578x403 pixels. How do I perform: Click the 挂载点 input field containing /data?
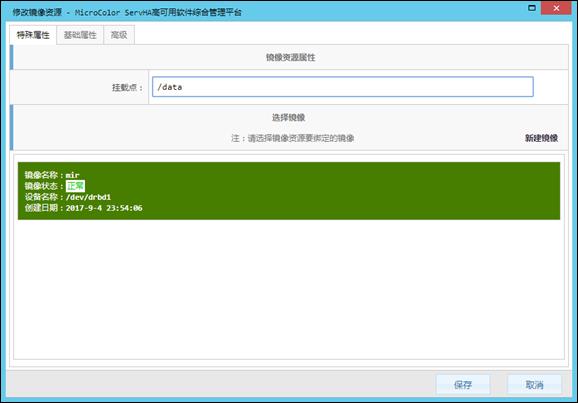343,87
